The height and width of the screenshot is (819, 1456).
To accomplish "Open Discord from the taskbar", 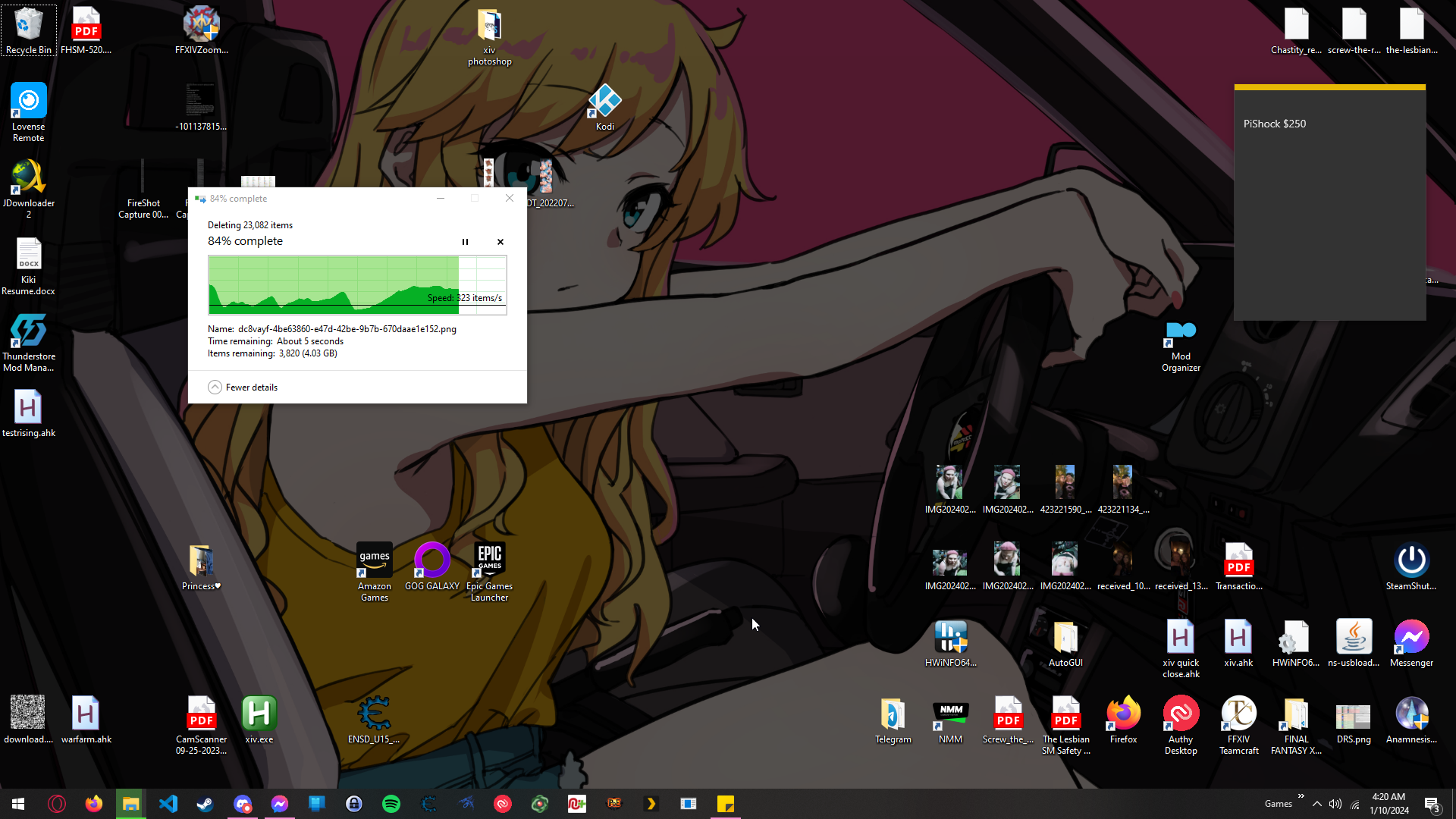I will [x=242, y=804].
